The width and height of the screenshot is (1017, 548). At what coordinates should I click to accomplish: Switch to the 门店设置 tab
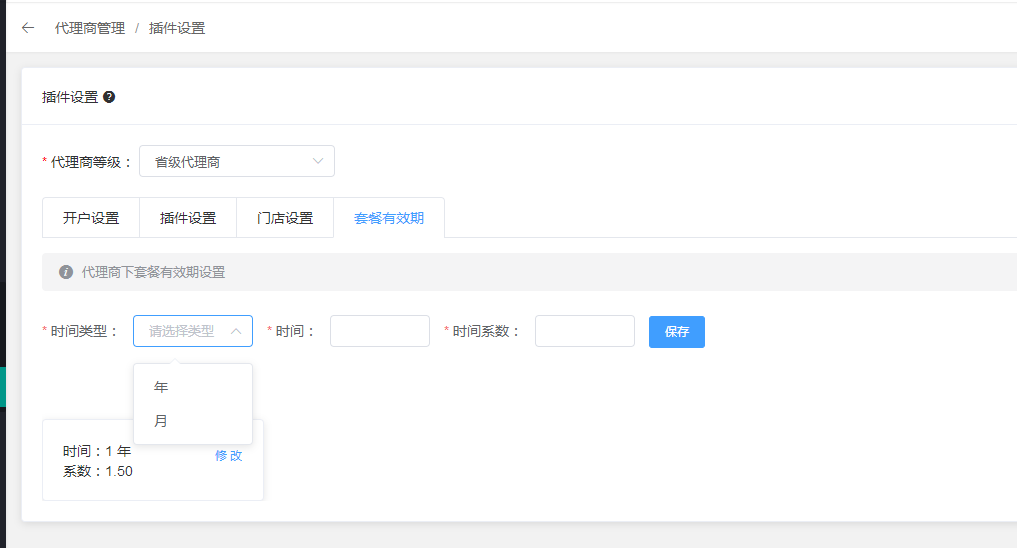click(x=285, y=218)
